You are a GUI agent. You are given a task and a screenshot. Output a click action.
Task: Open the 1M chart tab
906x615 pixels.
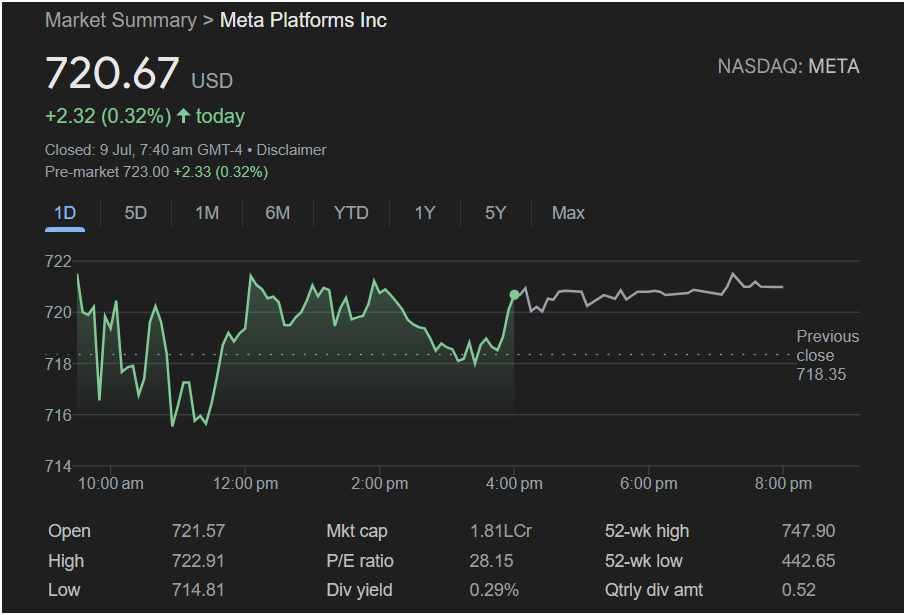207,213
